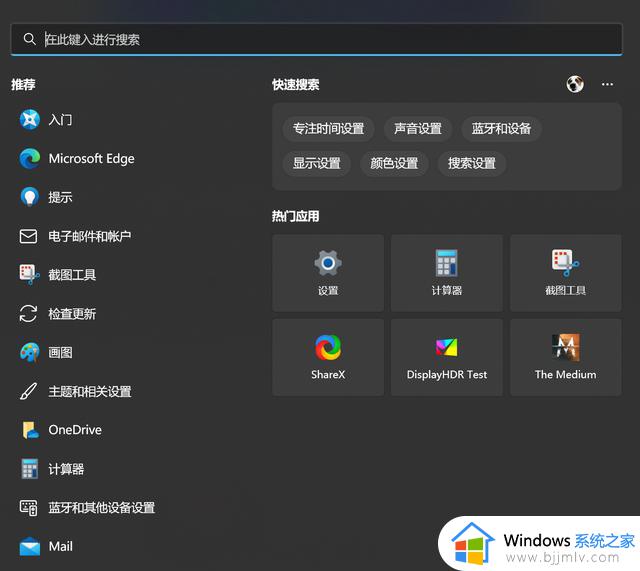Open 截图工具 tile in 热门应用
This screenshot has width=640, height=571.
coord(566,273)
